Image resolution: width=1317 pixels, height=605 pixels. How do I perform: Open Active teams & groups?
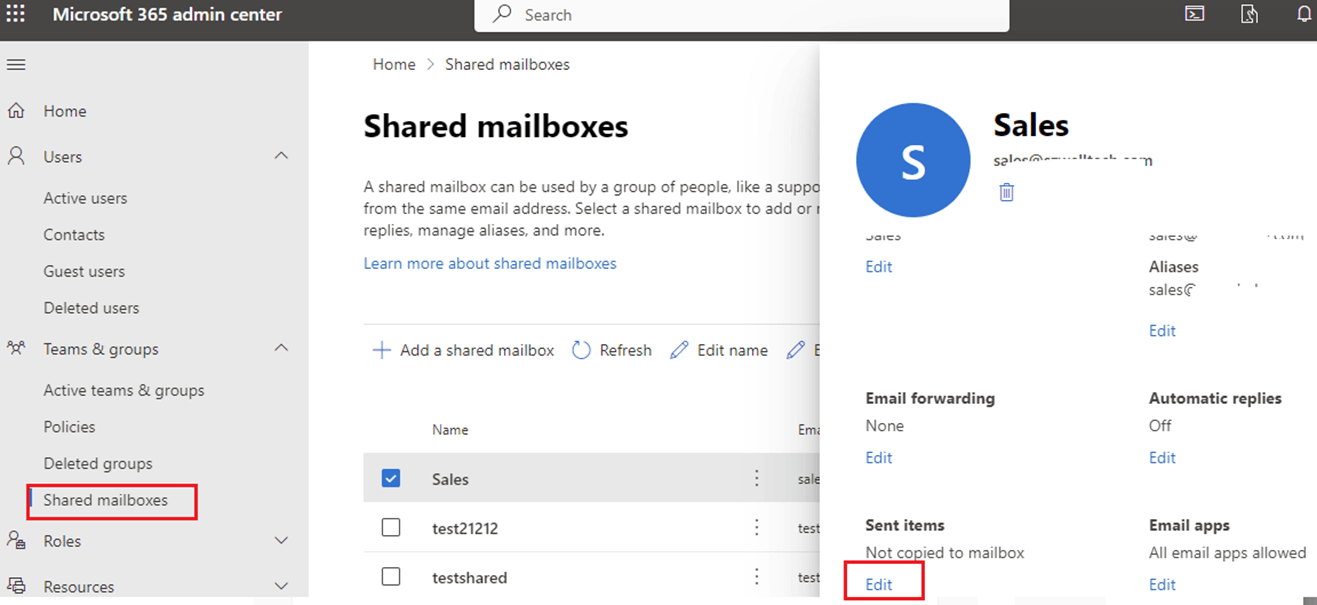pyautogui.click(x=124, y=390)
